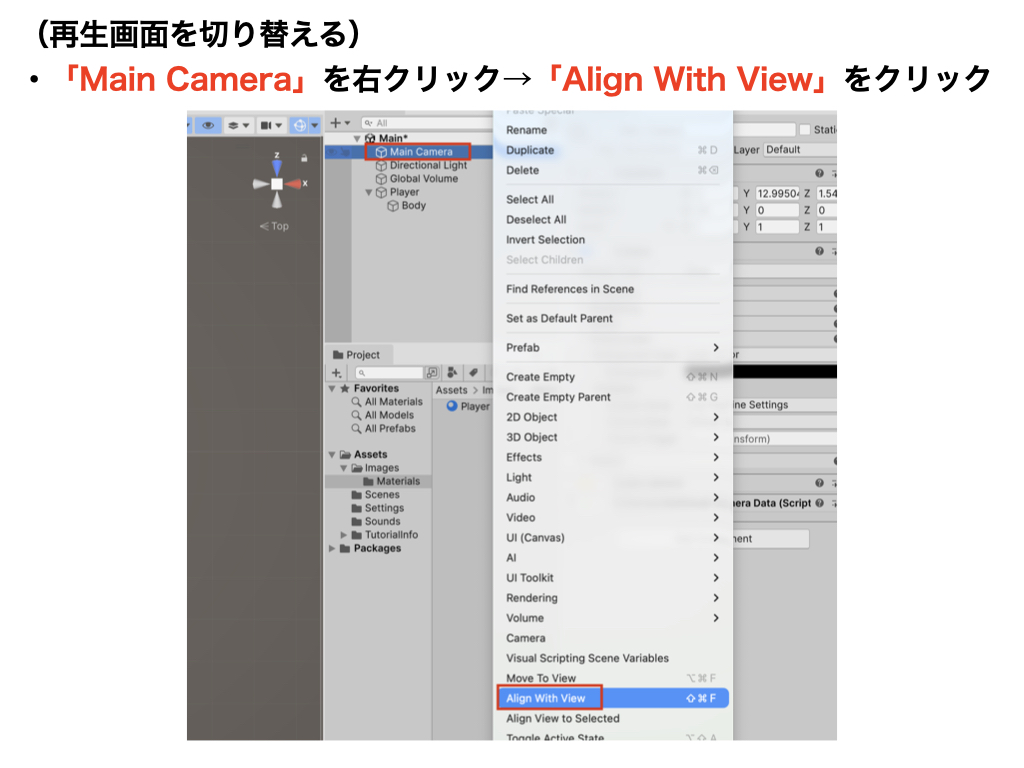
Task: Click the Main Camera cube icon
Action: pos(381,152)
